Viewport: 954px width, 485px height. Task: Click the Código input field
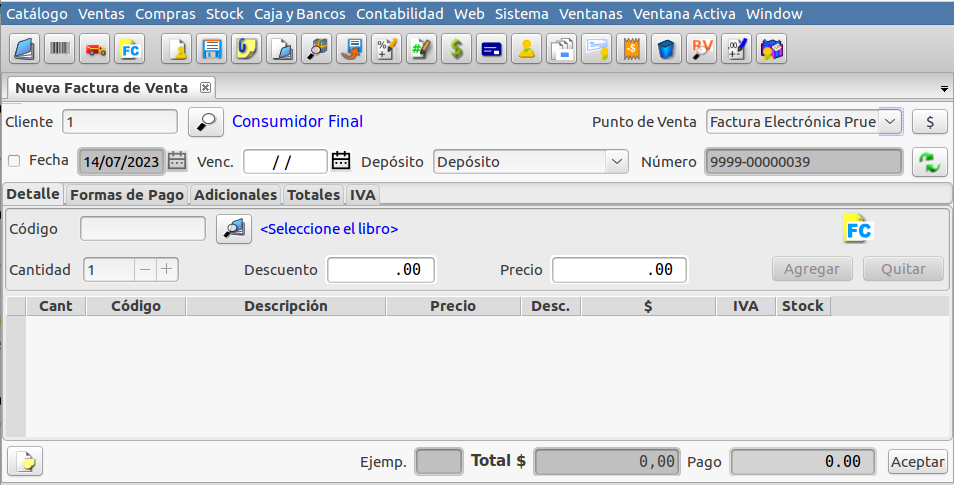(x=143, y=229)
